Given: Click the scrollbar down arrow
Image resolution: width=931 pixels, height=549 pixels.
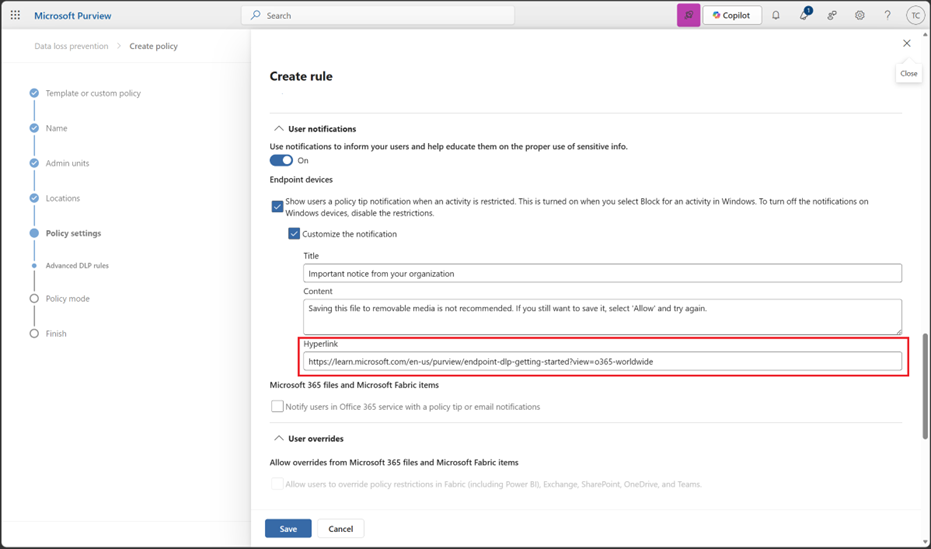Looking at the screenshot, I should pos(925,542).
